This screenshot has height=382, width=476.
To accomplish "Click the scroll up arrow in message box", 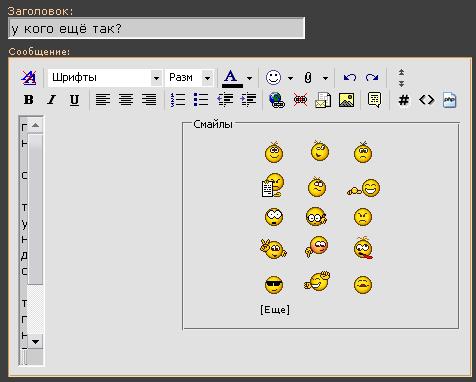I will coord(35,126).
